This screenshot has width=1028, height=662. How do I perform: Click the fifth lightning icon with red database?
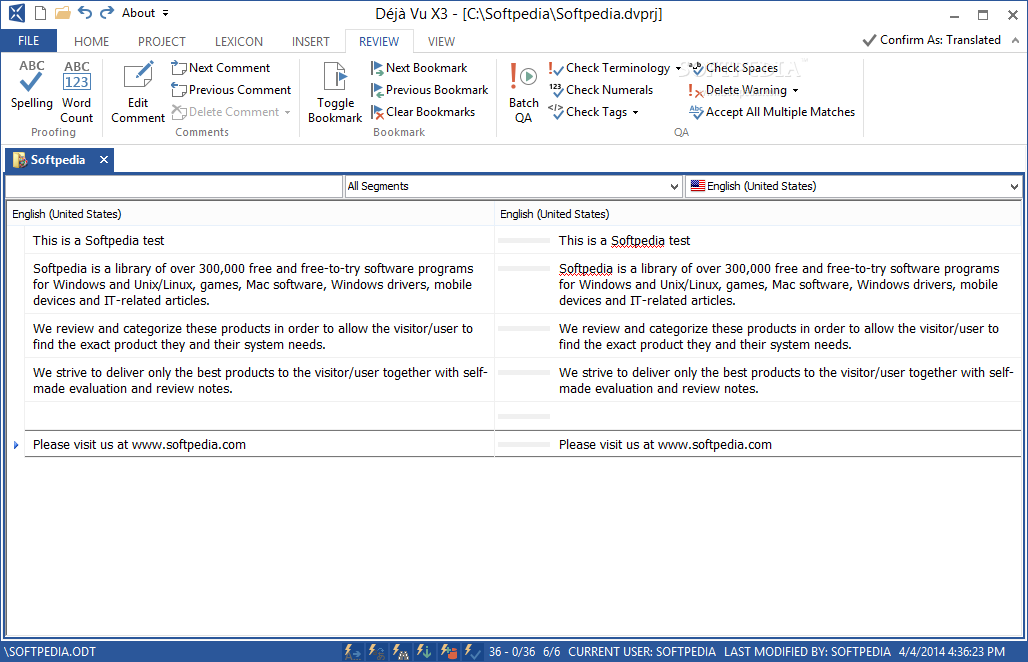[x=448, y=652]
